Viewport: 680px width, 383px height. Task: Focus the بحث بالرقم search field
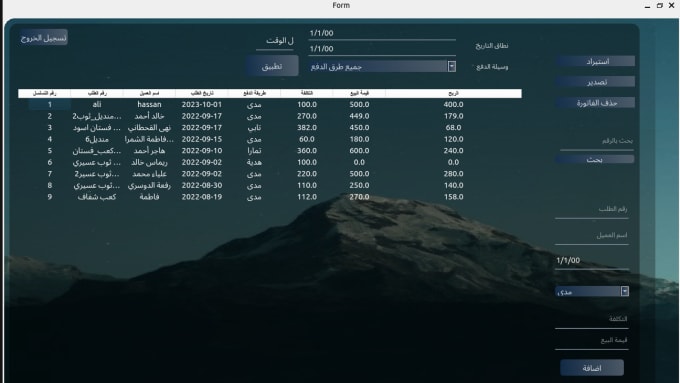pyautogui.click(x=597, y=141)
